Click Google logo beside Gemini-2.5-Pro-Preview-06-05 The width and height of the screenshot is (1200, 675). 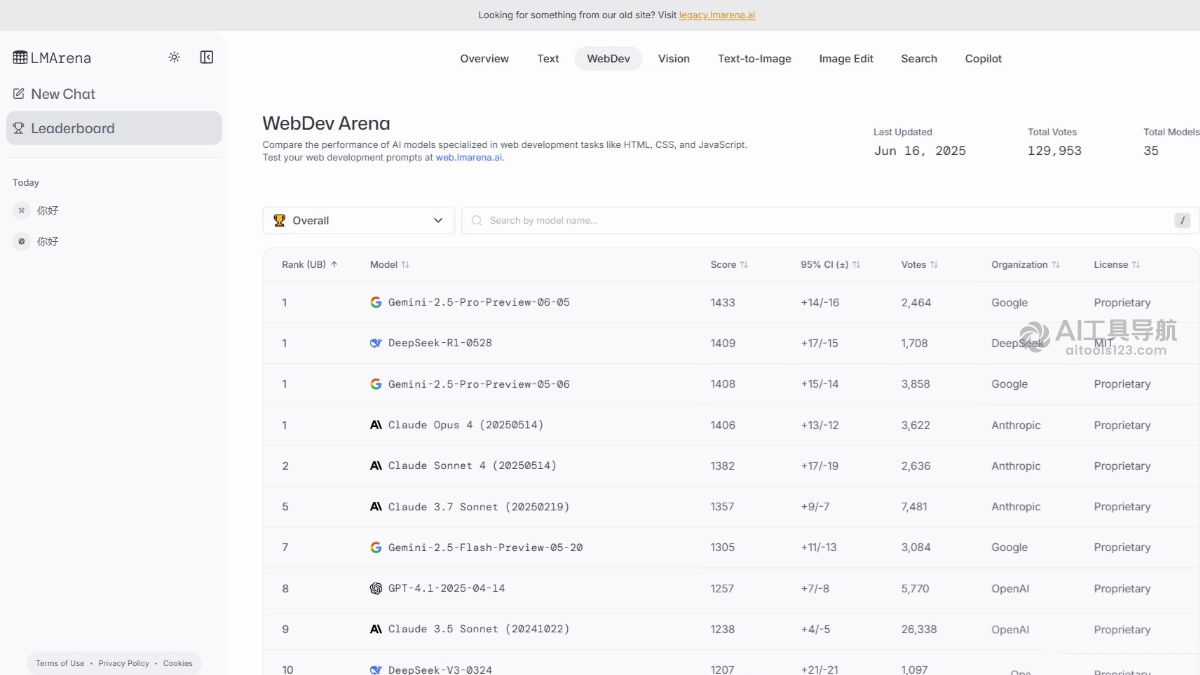pyautogui.click(x=376, y=302)
